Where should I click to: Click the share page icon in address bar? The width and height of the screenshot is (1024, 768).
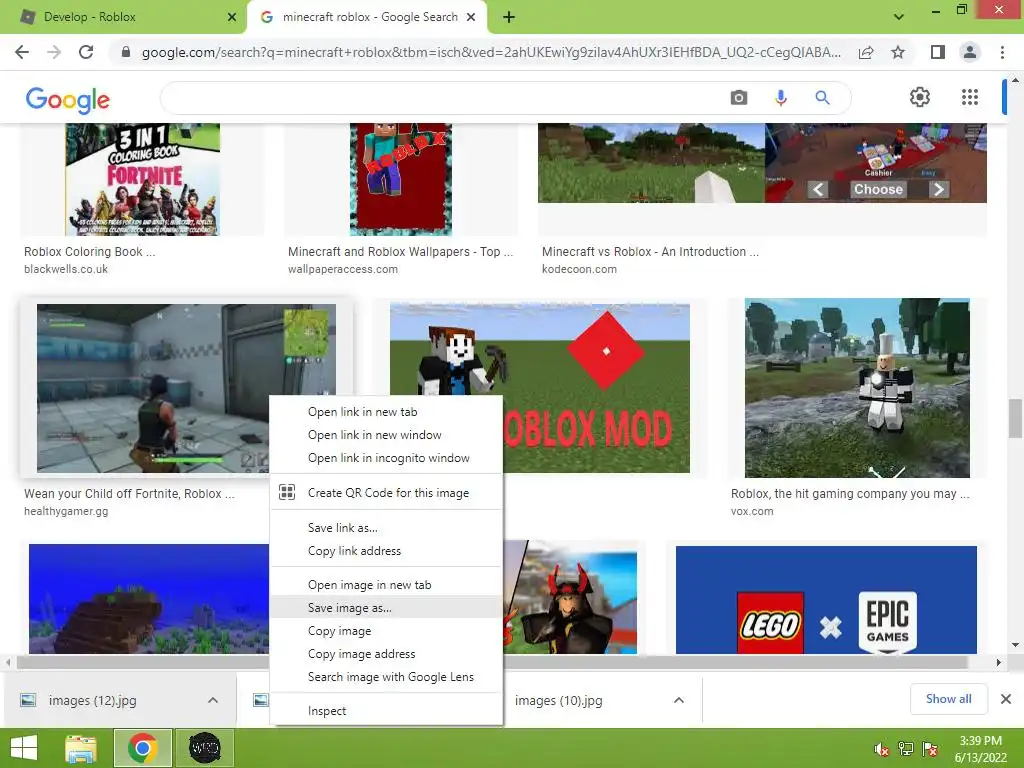pos(866,53)
